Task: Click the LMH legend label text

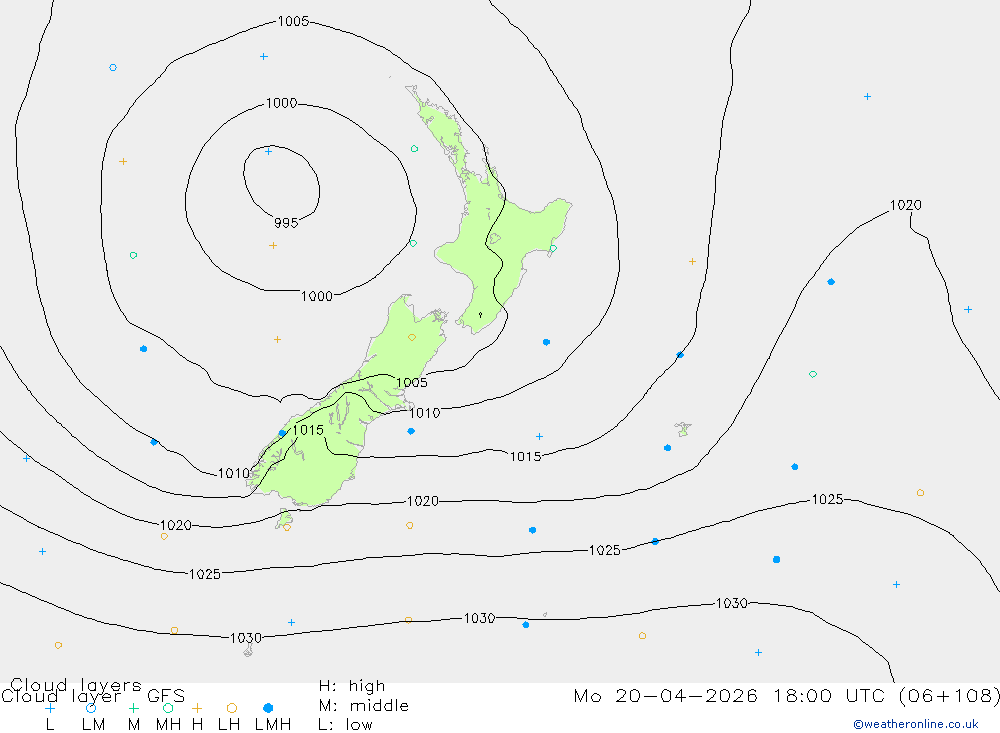Action: 273,725
